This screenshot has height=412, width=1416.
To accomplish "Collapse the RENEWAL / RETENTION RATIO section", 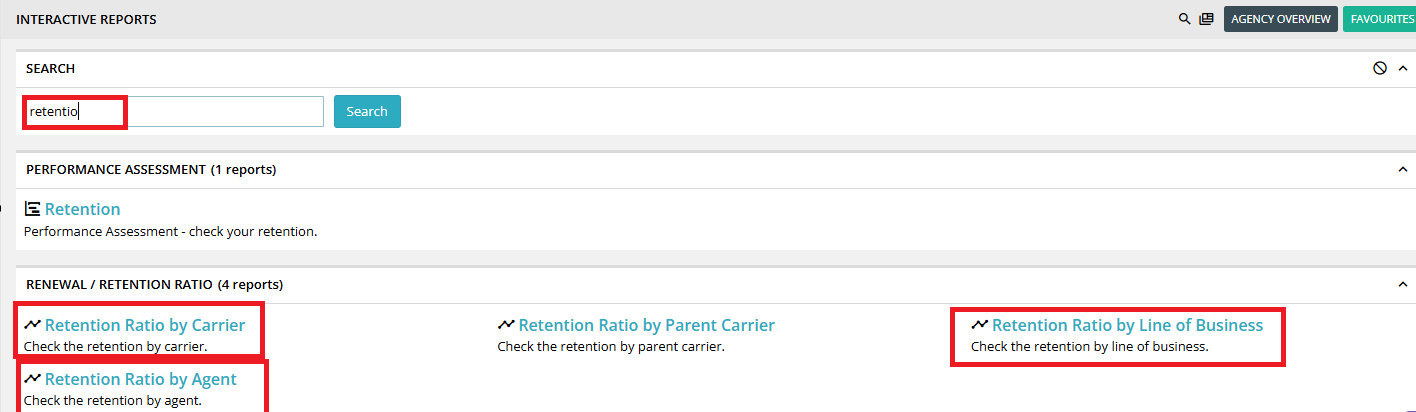I will coord(1402,284).
